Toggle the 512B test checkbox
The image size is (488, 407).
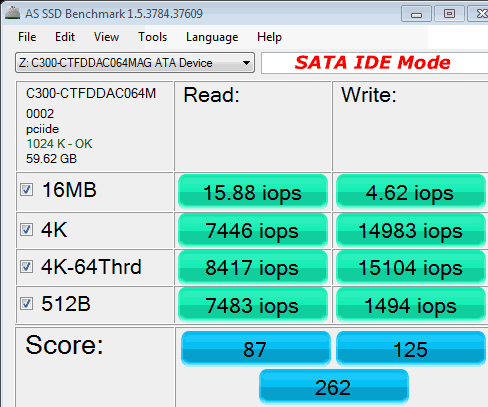pyautogui.click(x=26, y=304)
